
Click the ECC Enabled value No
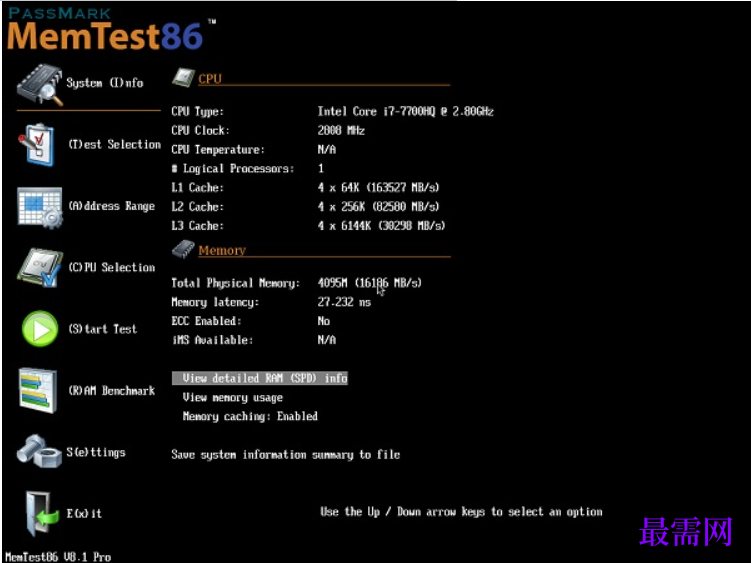324,321
